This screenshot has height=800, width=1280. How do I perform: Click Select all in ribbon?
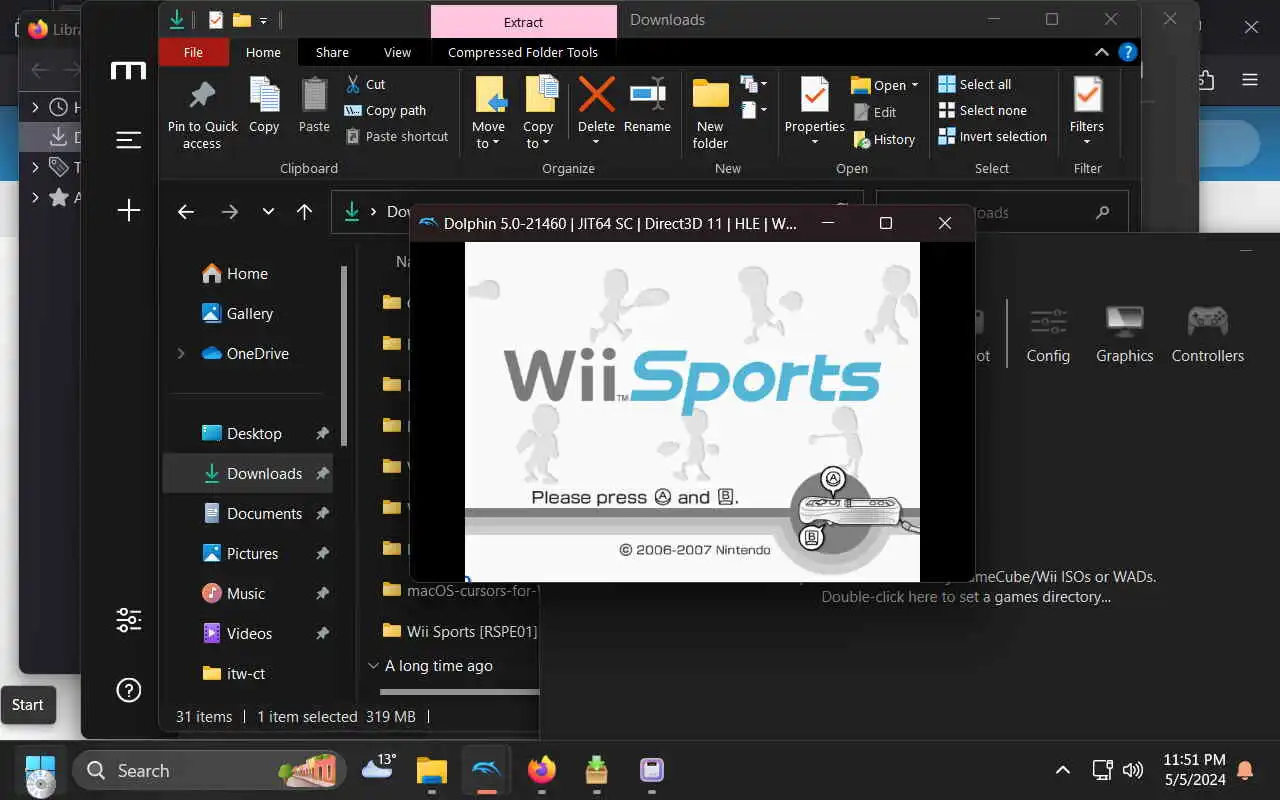[x=975, y=84]
